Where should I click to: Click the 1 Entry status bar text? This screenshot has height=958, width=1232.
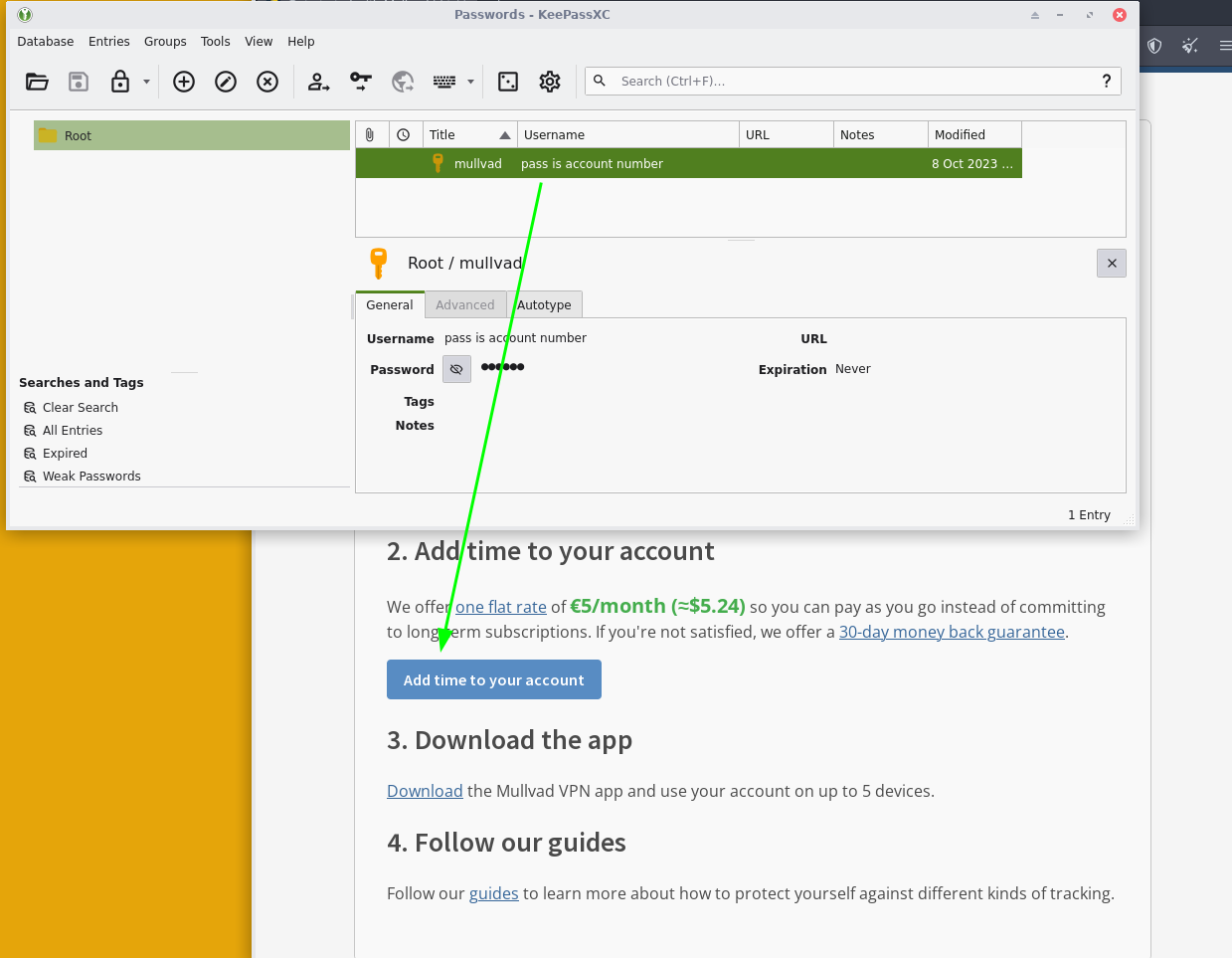coord(1089,515)
